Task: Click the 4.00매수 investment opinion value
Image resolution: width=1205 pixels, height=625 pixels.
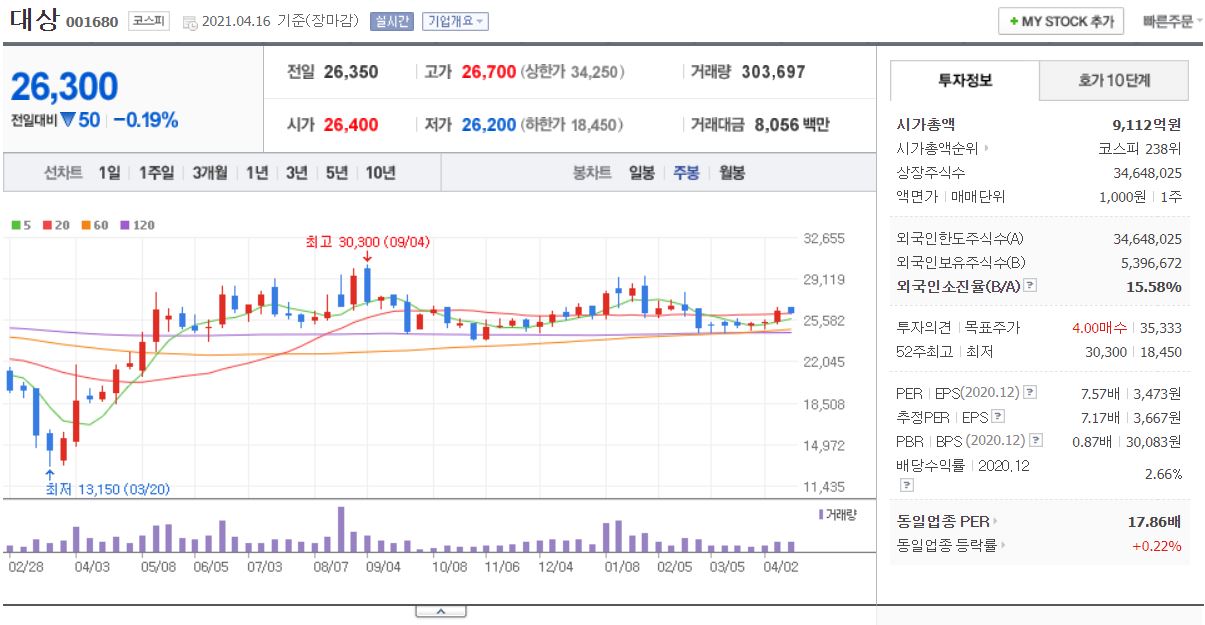Action: coord(1098,327)
